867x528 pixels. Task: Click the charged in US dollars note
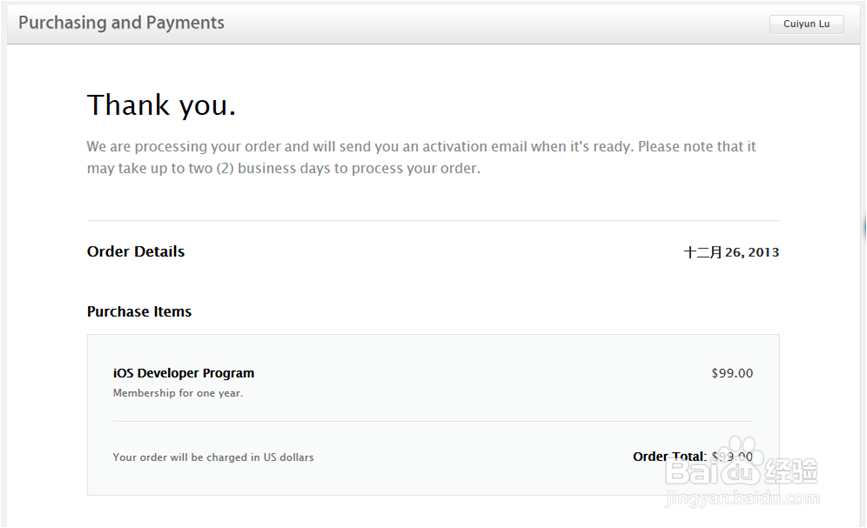pyautogui.click(x=213, y=458)
